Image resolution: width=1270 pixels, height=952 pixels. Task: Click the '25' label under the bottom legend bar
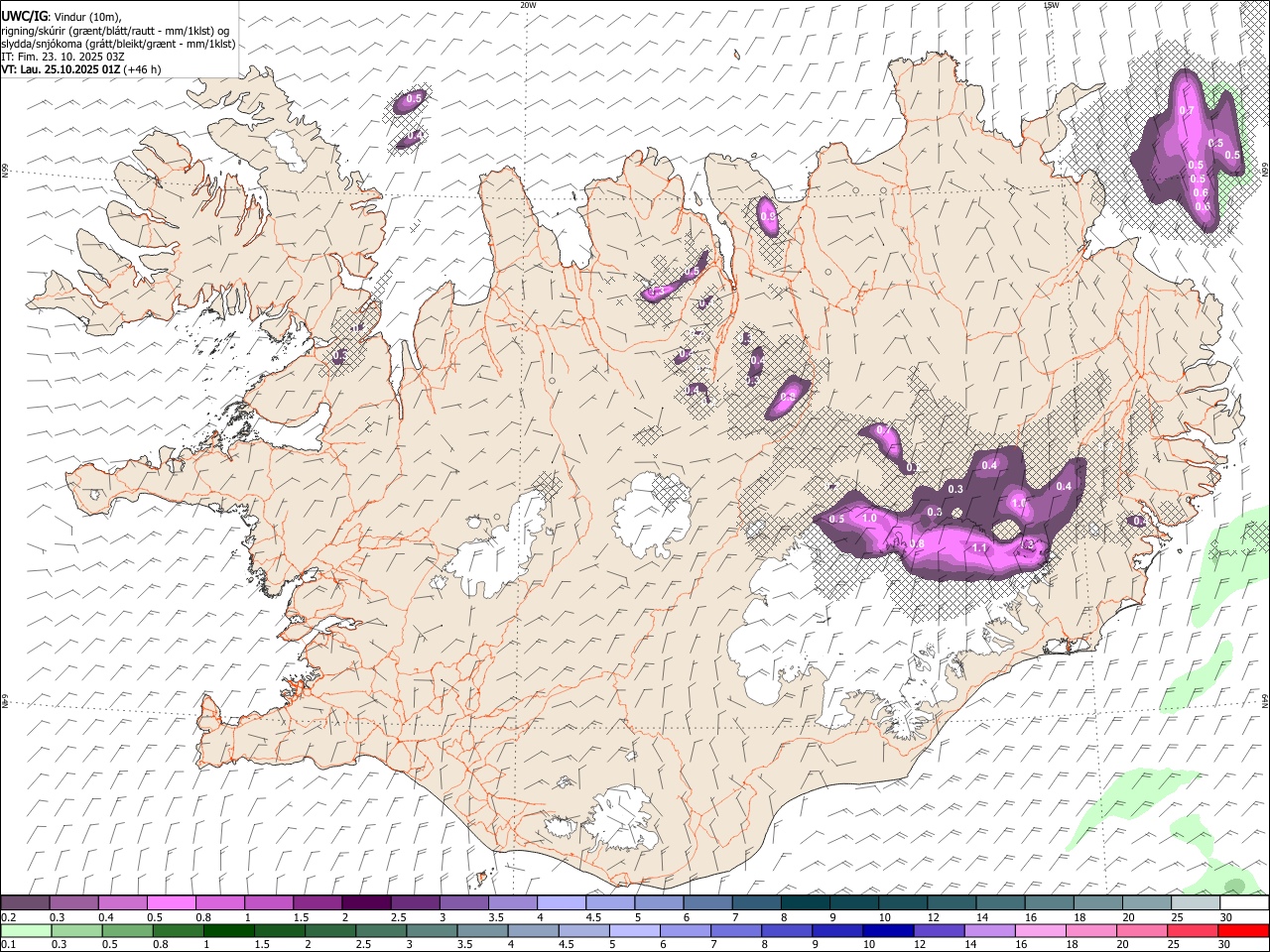tap(1174, 944)
